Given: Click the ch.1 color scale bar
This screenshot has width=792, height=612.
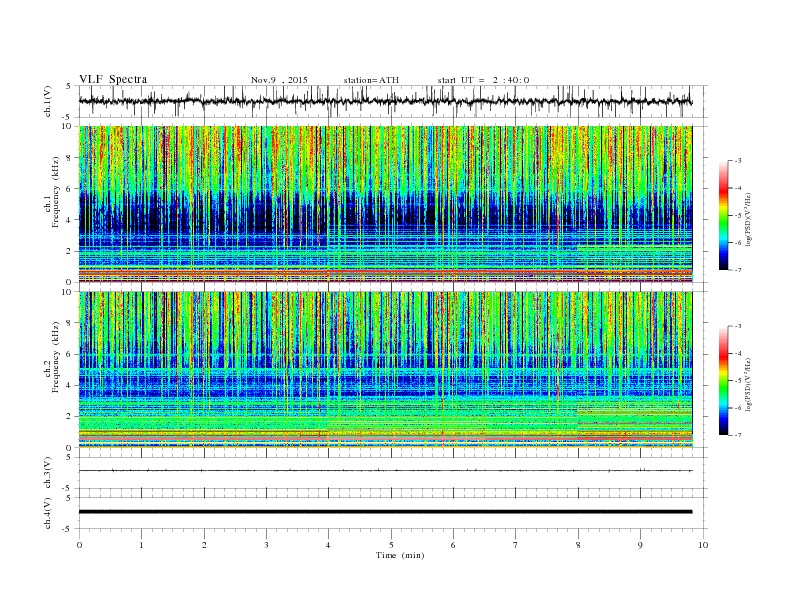Looking at the screenshot, I should pyautogui.click(x=723, y=215).
